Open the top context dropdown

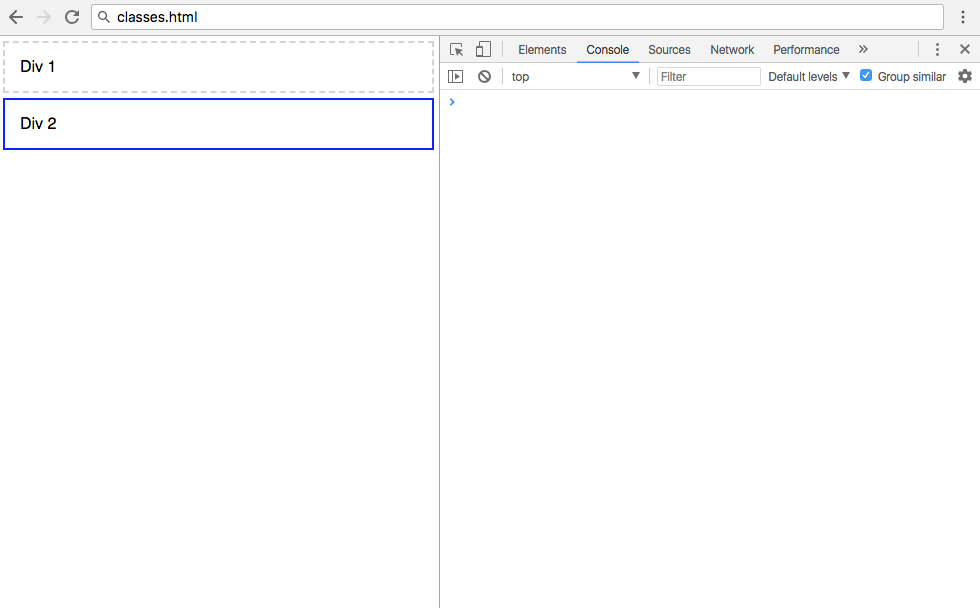pos(575,76)
